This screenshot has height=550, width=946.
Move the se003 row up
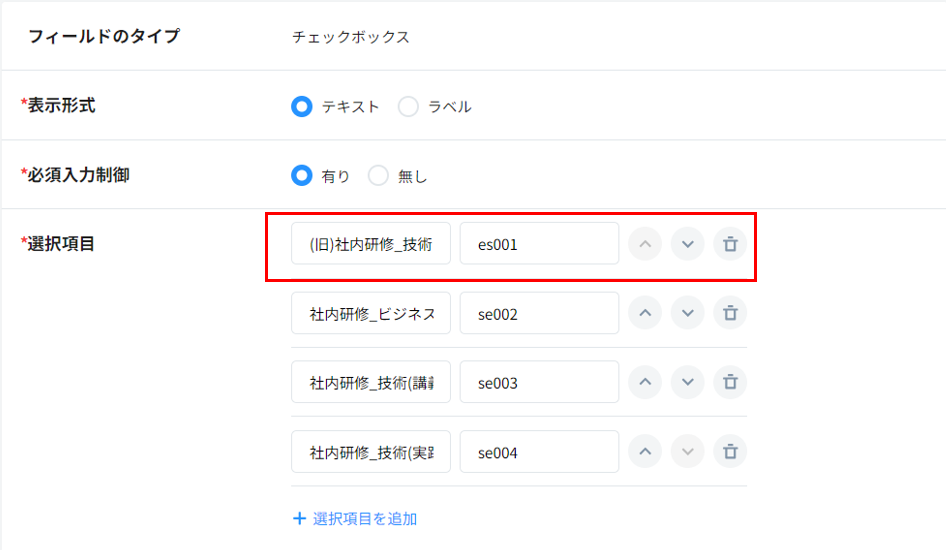point(645,382)
